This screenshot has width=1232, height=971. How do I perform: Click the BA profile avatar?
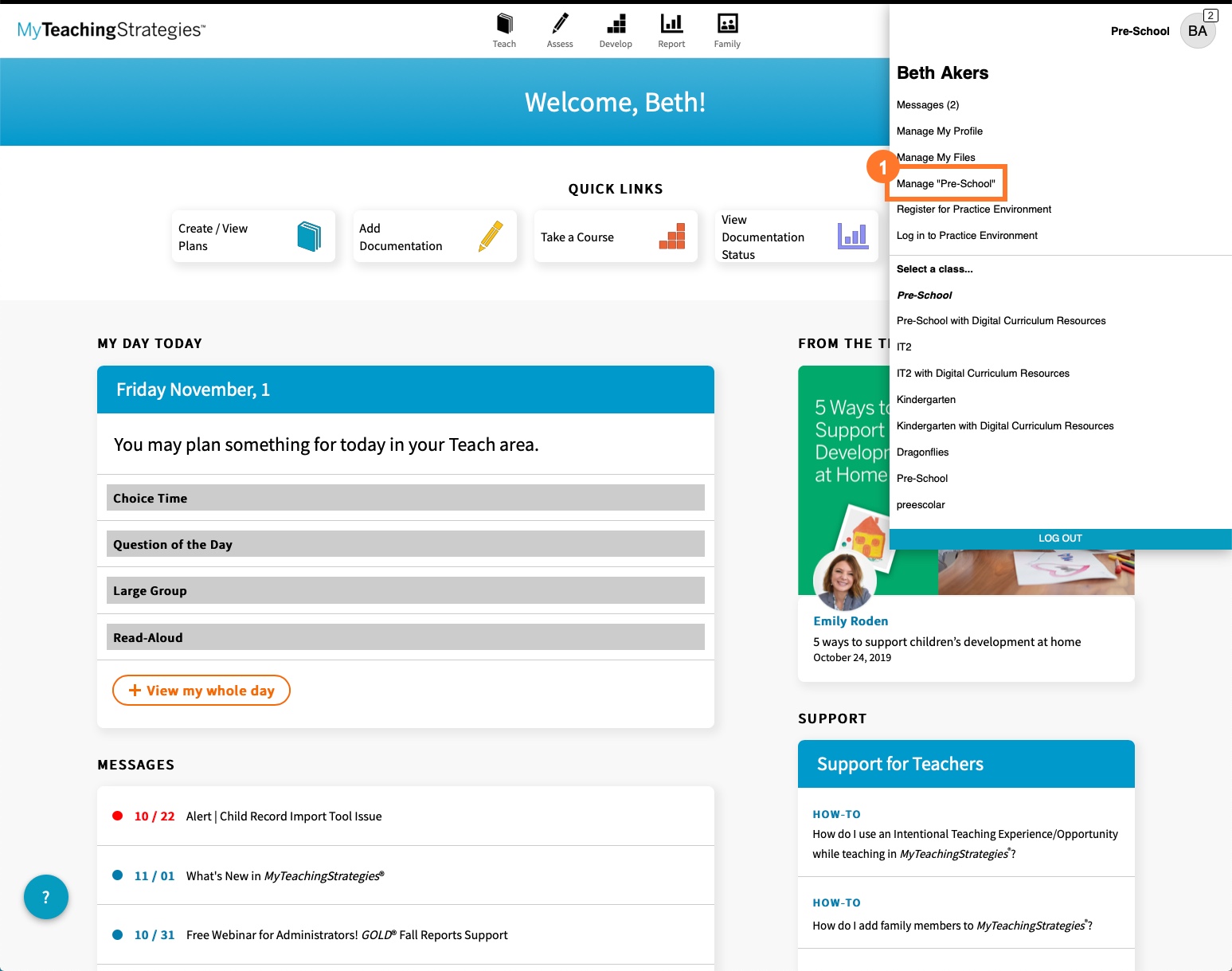tap(1197, 31)
